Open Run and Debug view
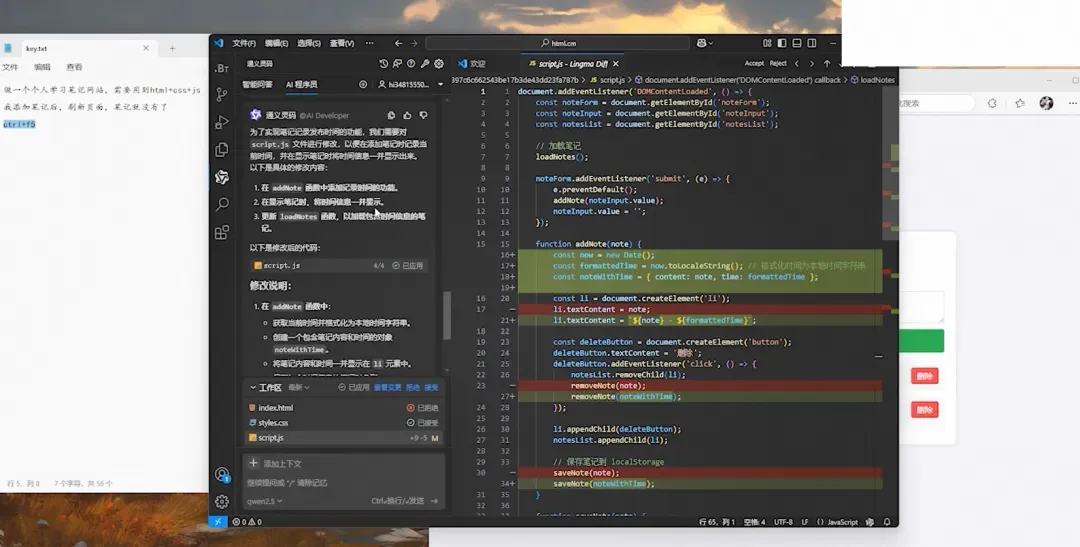The height and width of the screenshot is (547, 1080). click(x=222, y=122)
